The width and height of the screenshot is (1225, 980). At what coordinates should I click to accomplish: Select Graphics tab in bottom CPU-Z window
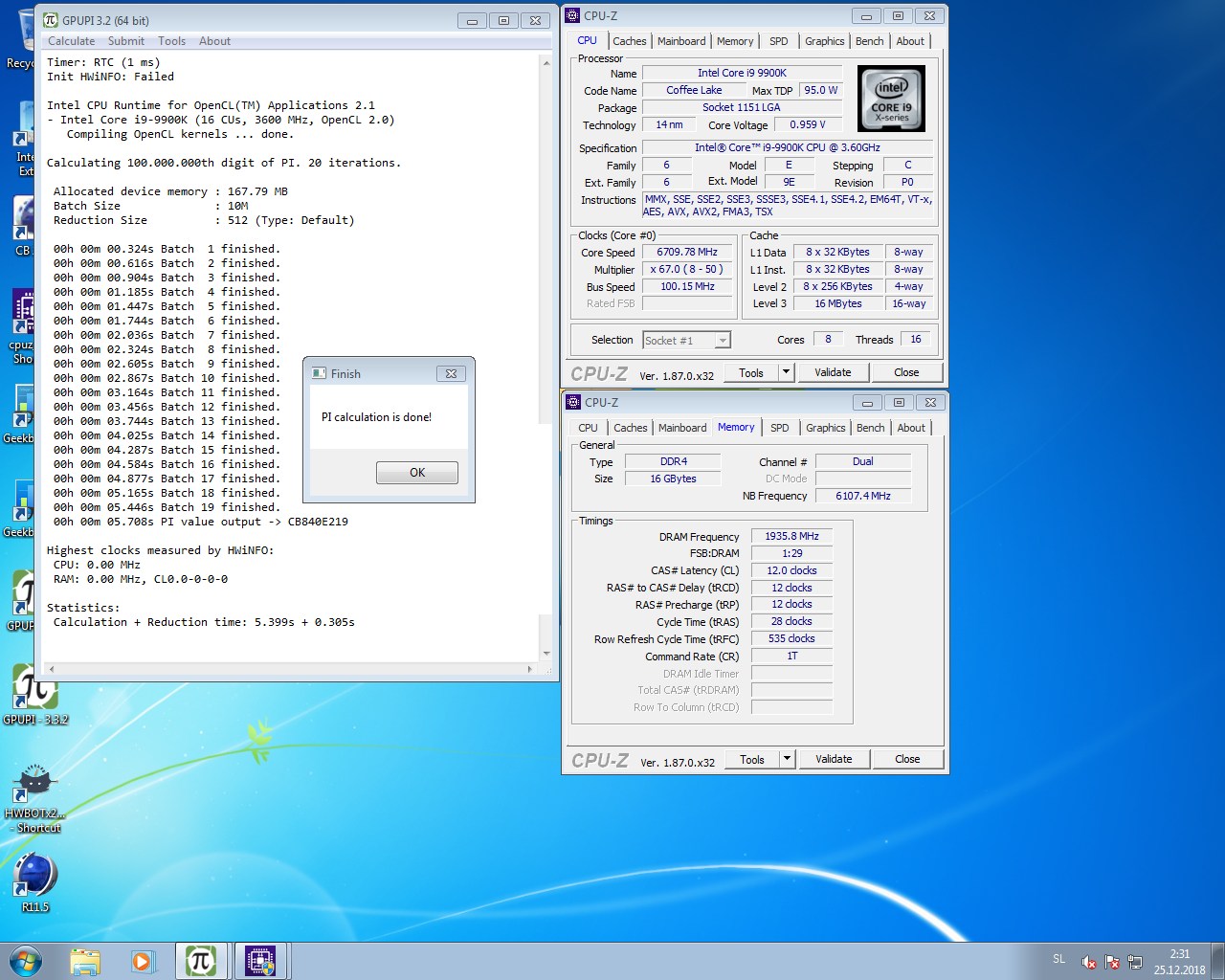tap(826, 428)
